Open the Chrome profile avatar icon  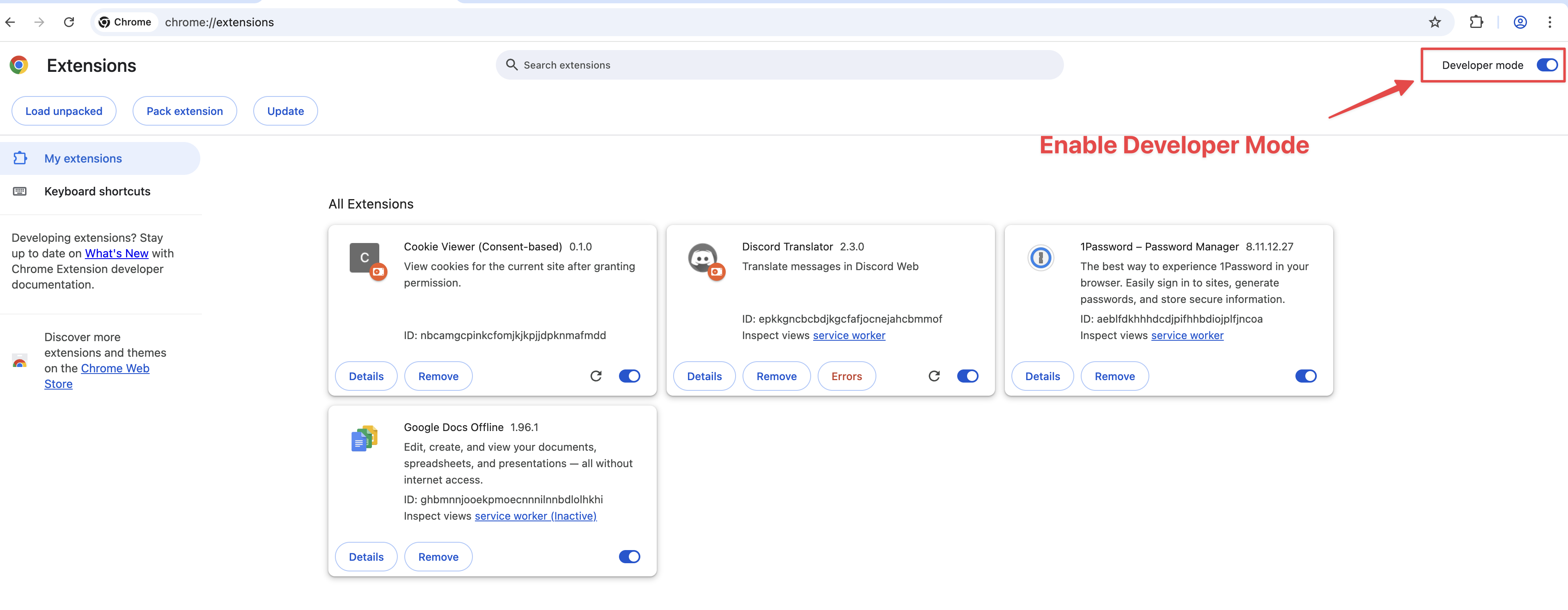[x=1519, y=23]
